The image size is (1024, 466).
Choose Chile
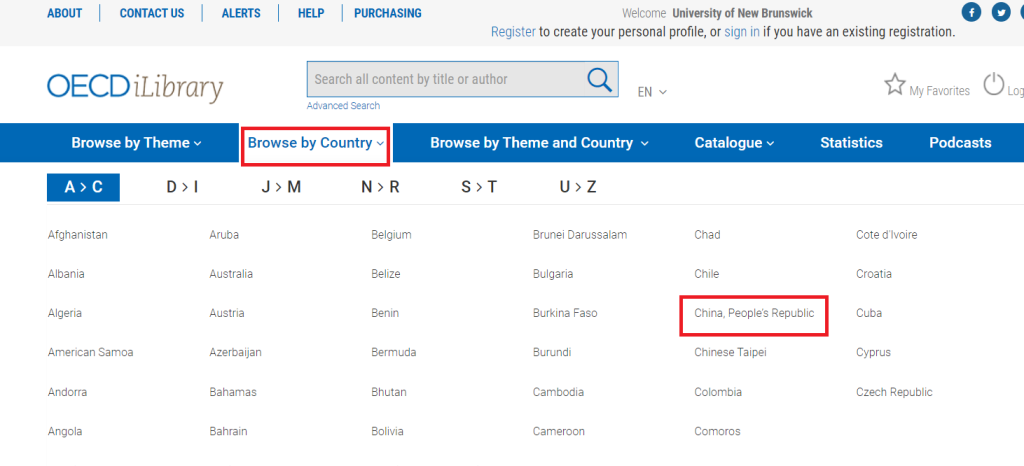(x=707, y=274)
